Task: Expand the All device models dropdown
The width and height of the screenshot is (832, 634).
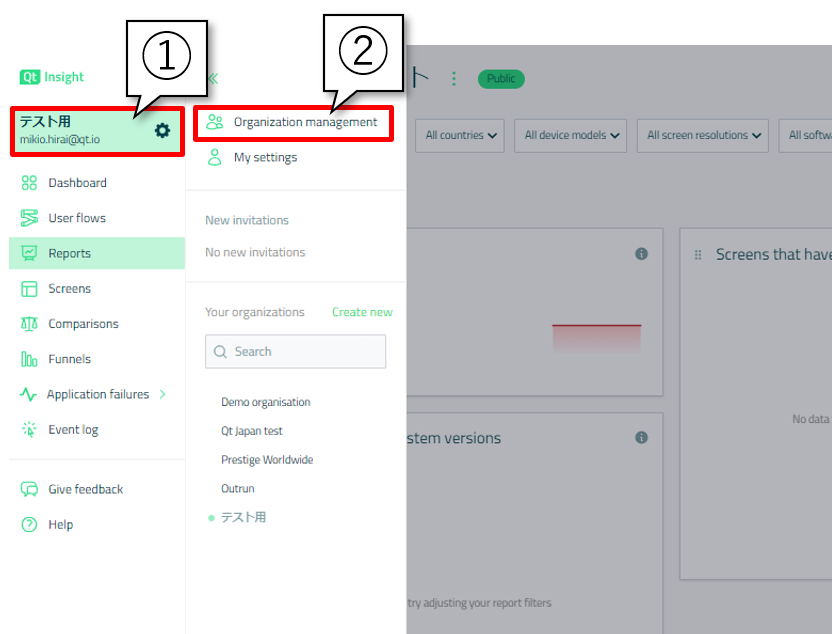Action: pyautogui.click(x=571, y=136)
